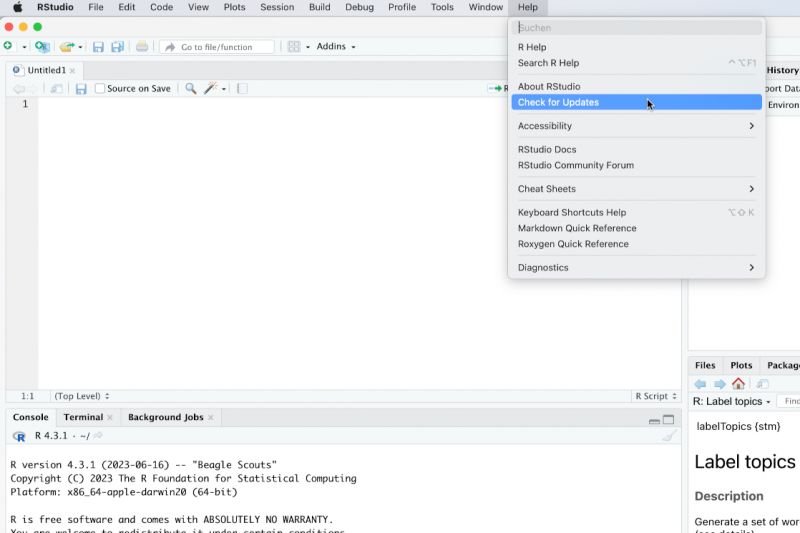800x533 pixels.
Task: Expand recent files arrow beside the folder icon
Action: 80,47
